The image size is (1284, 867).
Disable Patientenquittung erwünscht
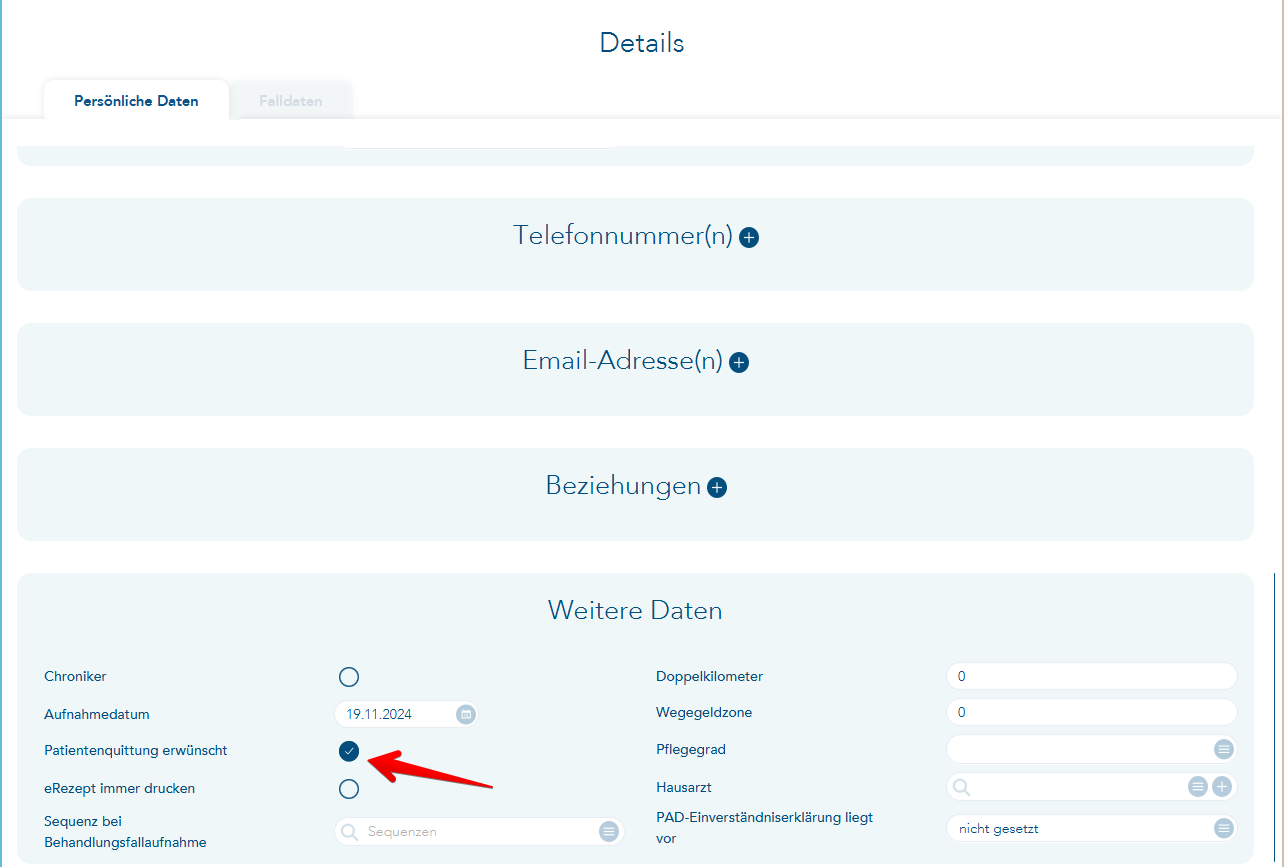(348, 751)
